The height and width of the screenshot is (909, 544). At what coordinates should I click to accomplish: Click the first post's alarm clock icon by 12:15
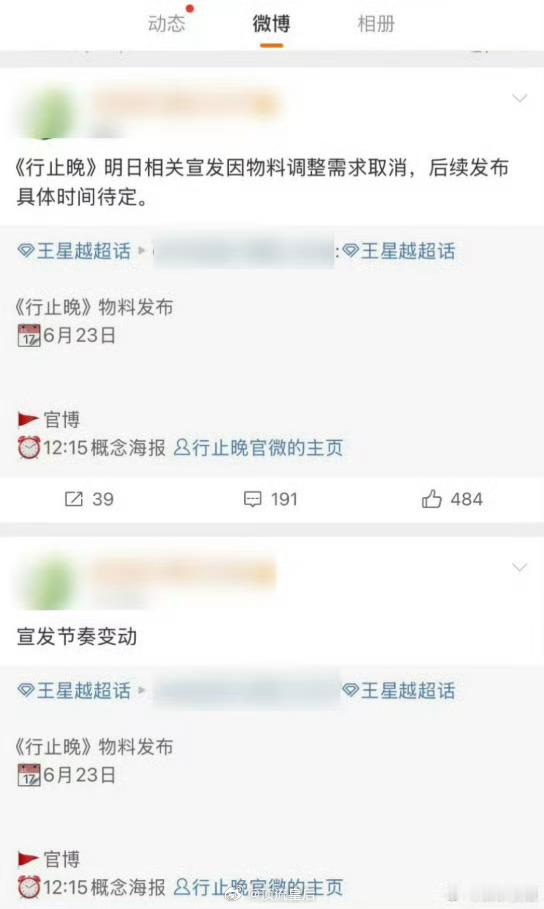click(29, 448)
